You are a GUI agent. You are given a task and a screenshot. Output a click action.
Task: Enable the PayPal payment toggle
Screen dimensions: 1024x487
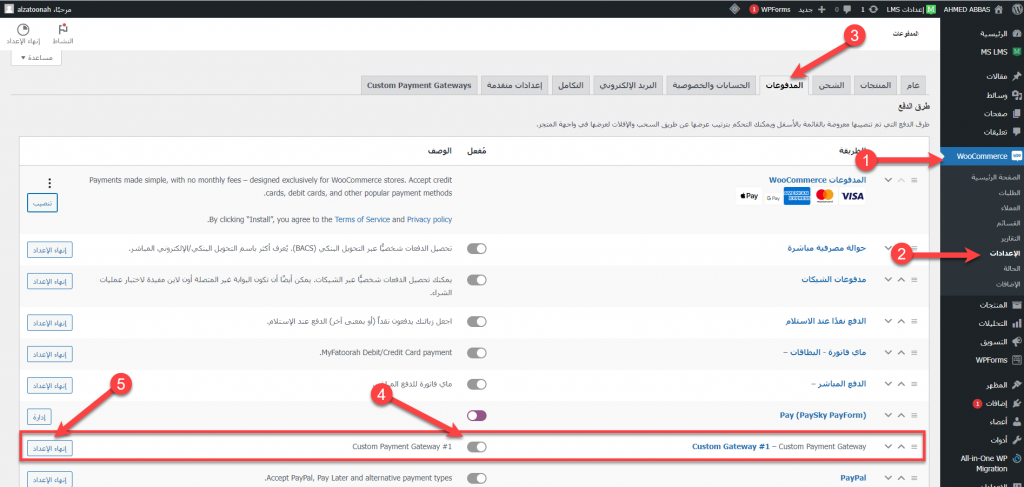pyautogui.click(x=477, y=478)
